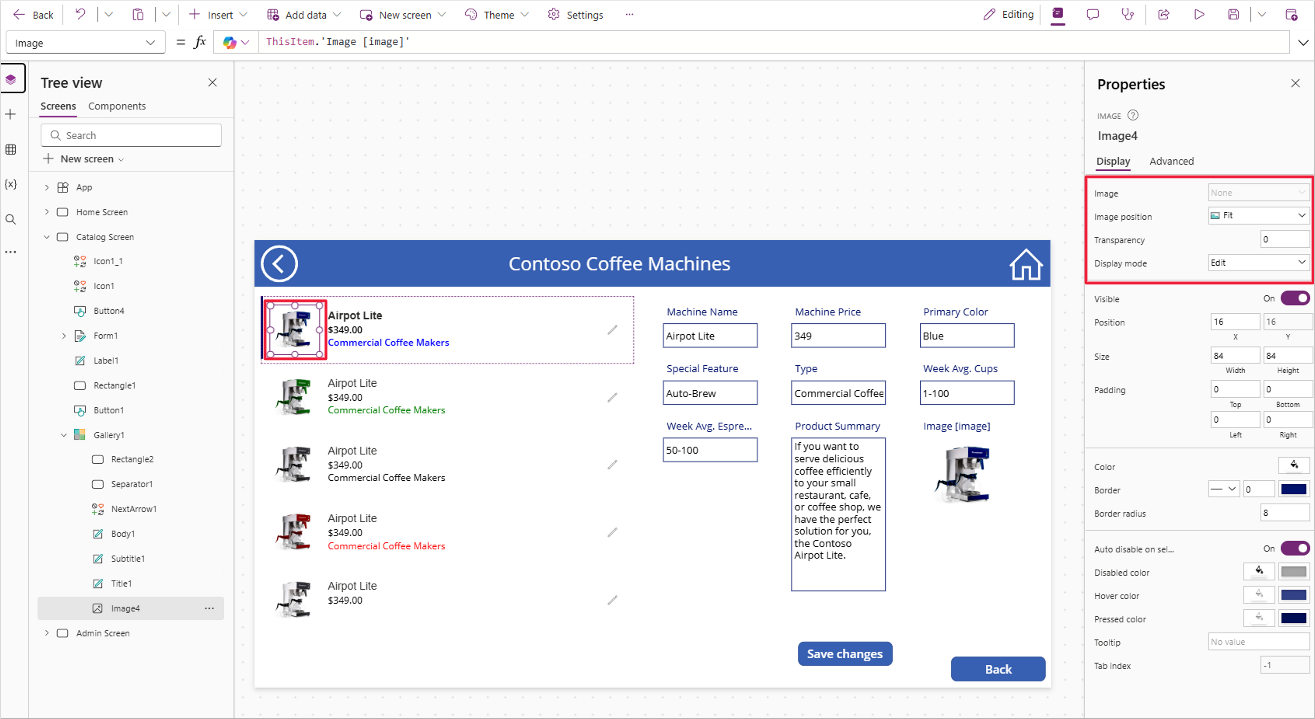Close the Tree view panel

212,83
